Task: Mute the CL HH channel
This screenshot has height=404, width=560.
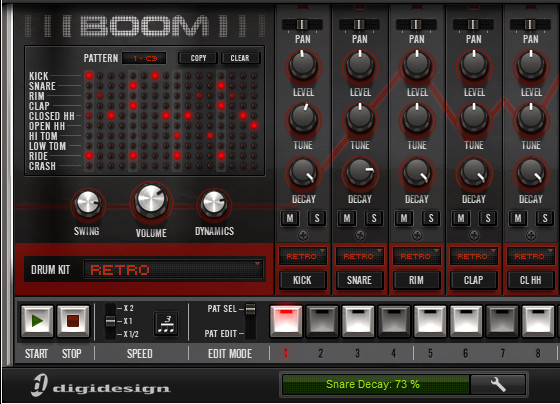Action: click(518, 218)
